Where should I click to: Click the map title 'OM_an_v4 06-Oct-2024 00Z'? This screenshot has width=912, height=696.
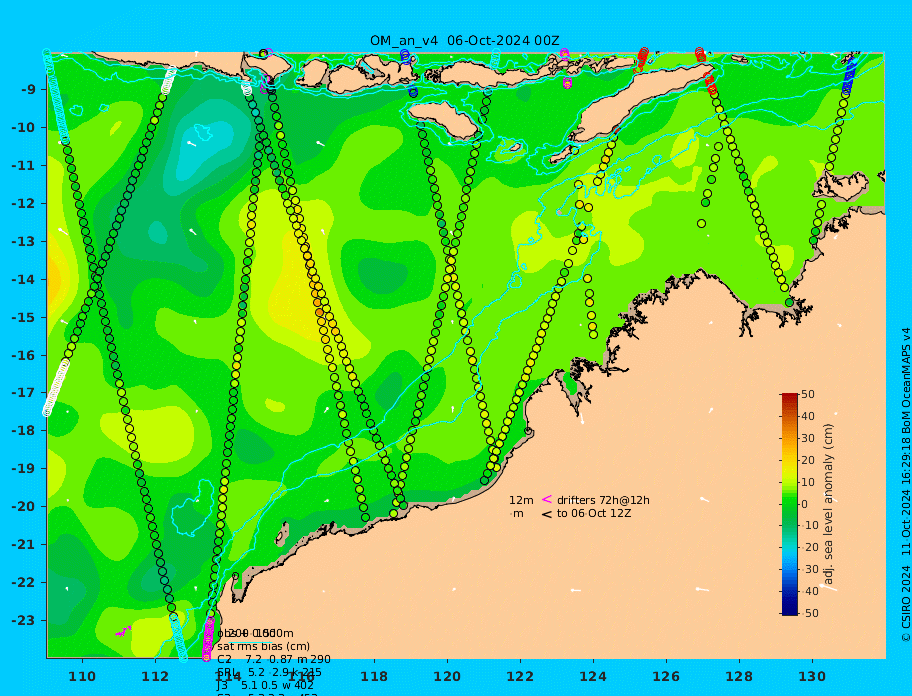point(465,41)
